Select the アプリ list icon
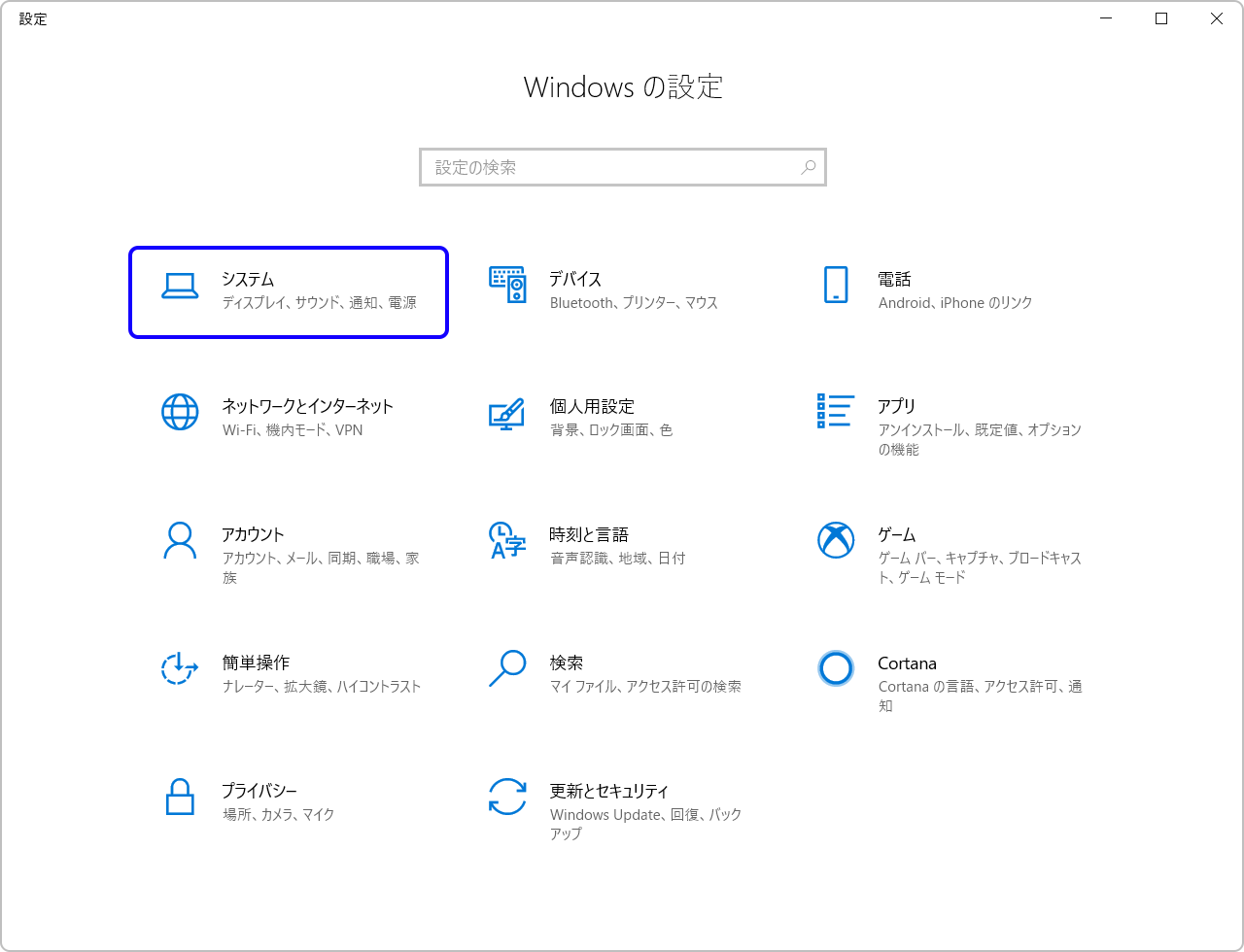The height and width of the screenshot is (952, 1244). tap(836, 411)
